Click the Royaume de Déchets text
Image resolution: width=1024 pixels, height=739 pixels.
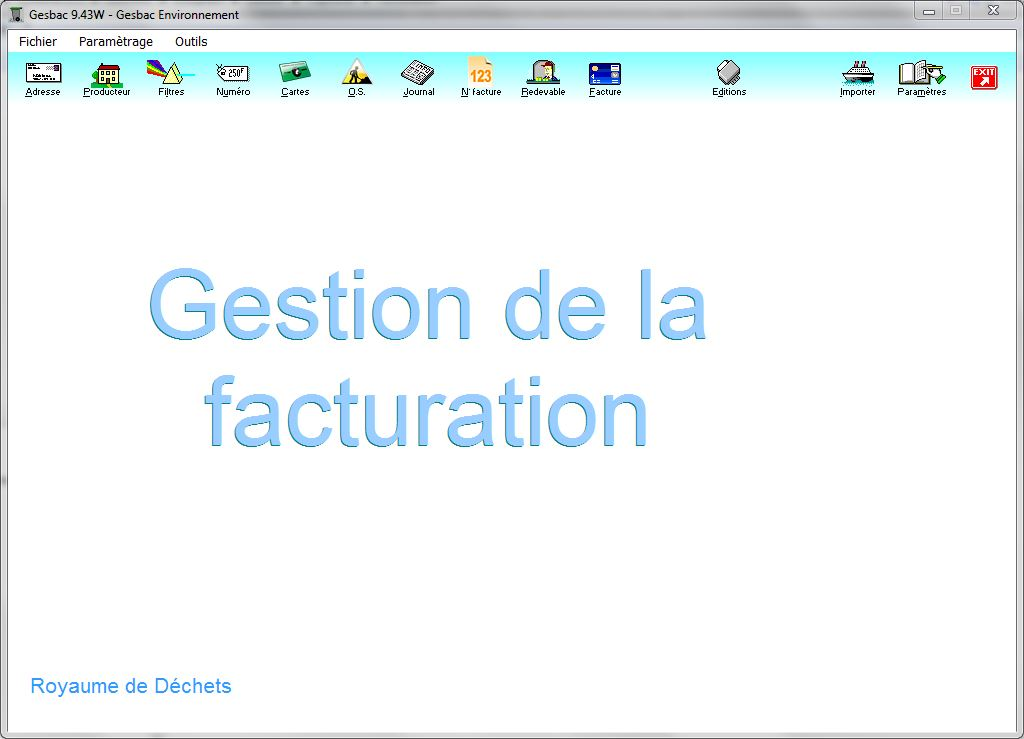click(131, 686)
